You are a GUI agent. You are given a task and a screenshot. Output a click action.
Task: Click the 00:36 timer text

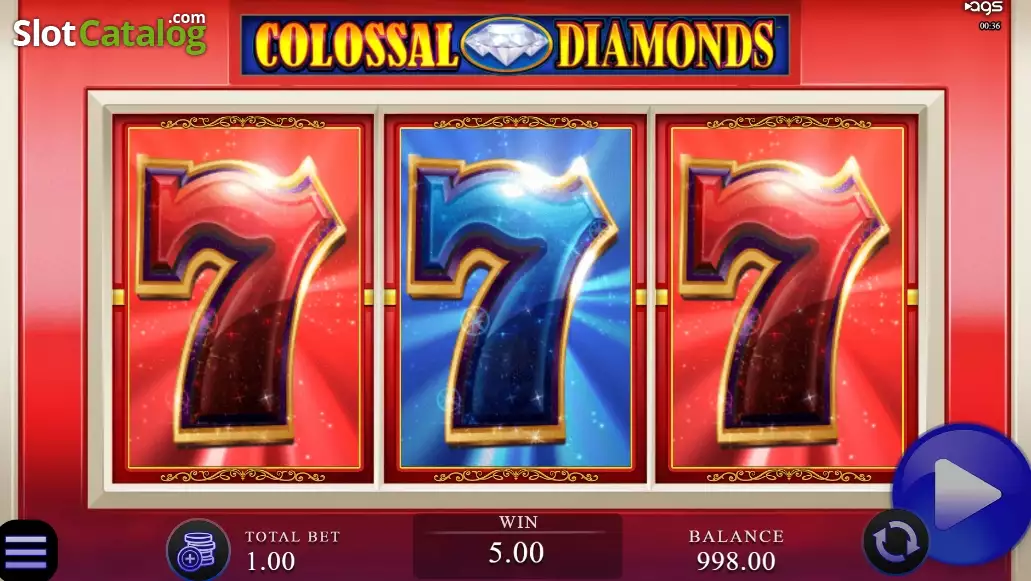click(x=990, y=26)
